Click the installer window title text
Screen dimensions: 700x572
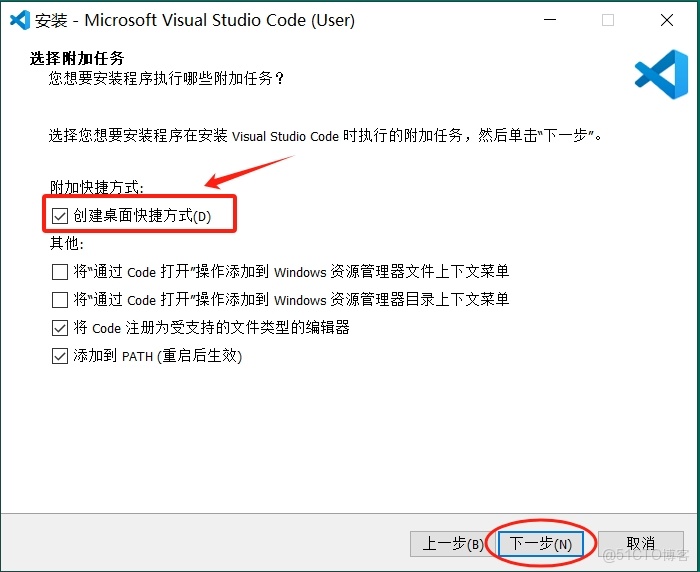point(195,21)
